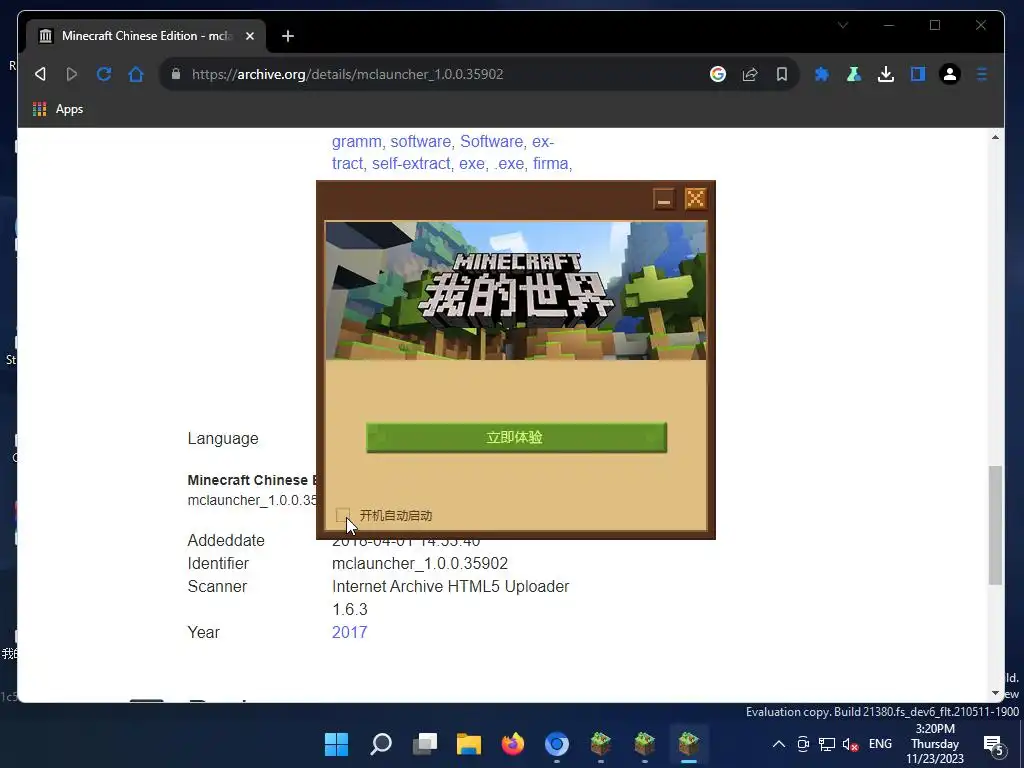
Task: Click the 'Internet Archive HTML5 Uploader' text
Action: coord(451,586)
